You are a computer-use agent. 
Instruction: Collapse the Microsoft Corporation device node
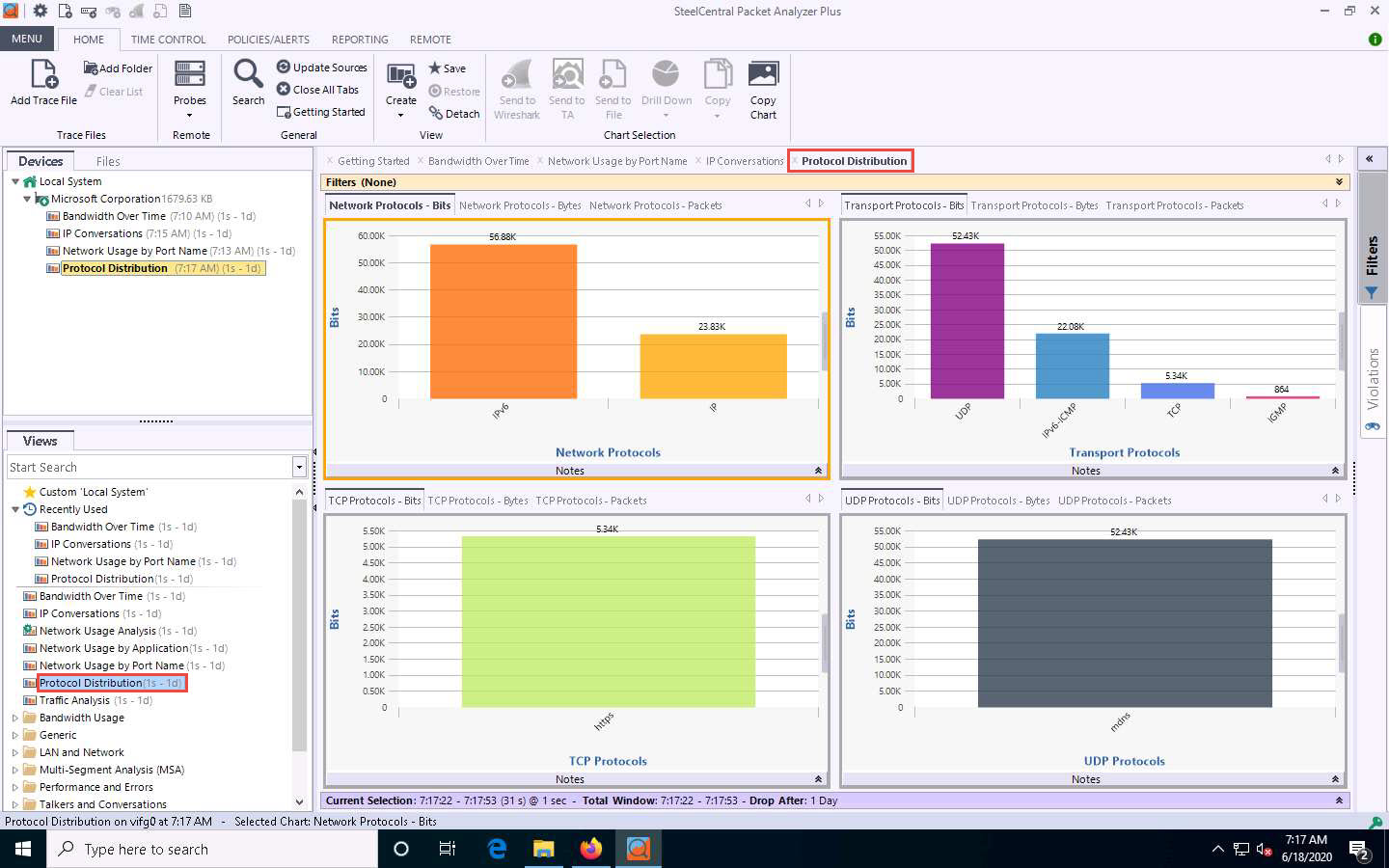[x=27, y=199]
